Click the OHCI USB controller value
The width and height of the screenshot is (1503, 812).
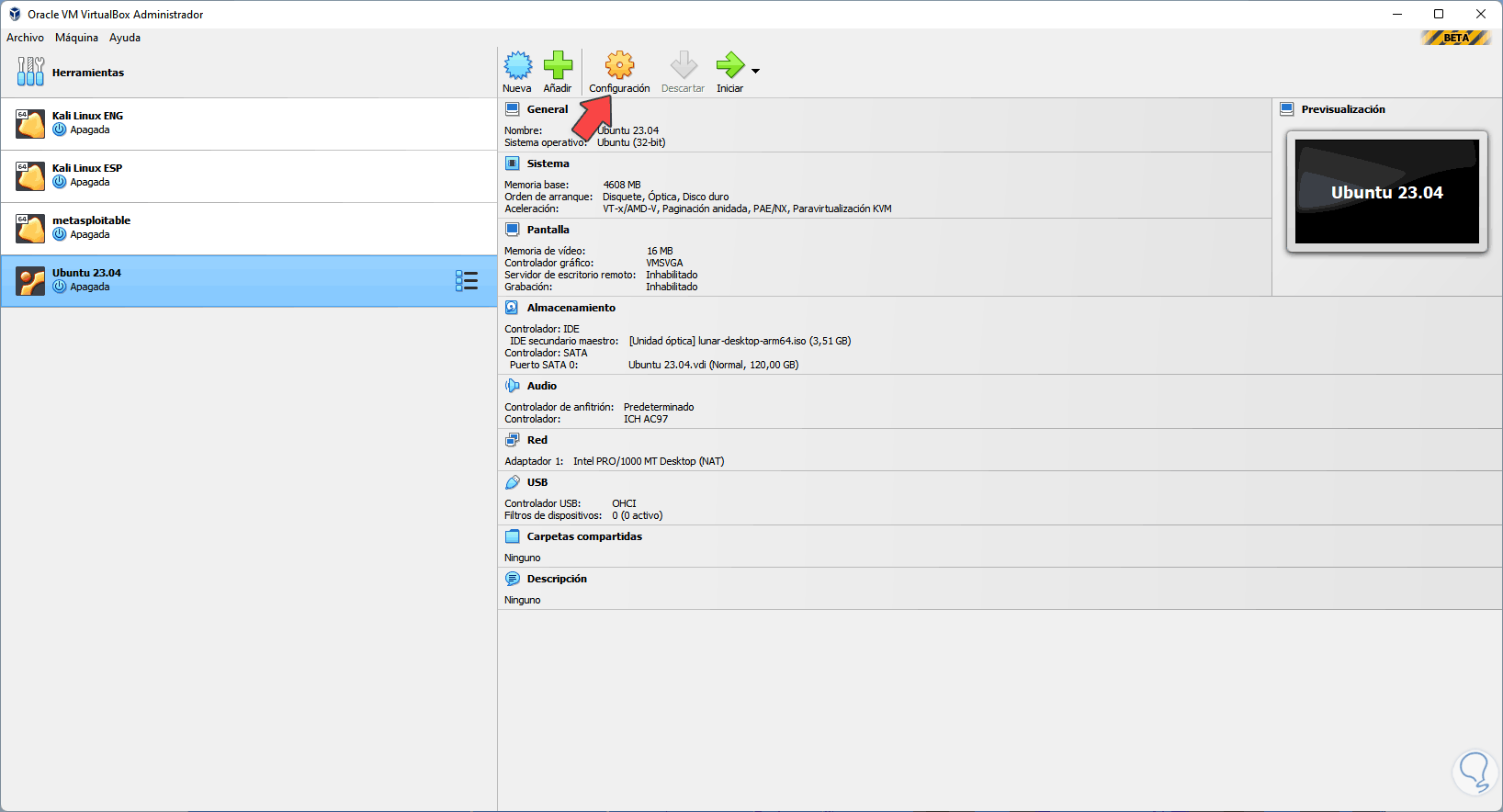tap(624, 503)
